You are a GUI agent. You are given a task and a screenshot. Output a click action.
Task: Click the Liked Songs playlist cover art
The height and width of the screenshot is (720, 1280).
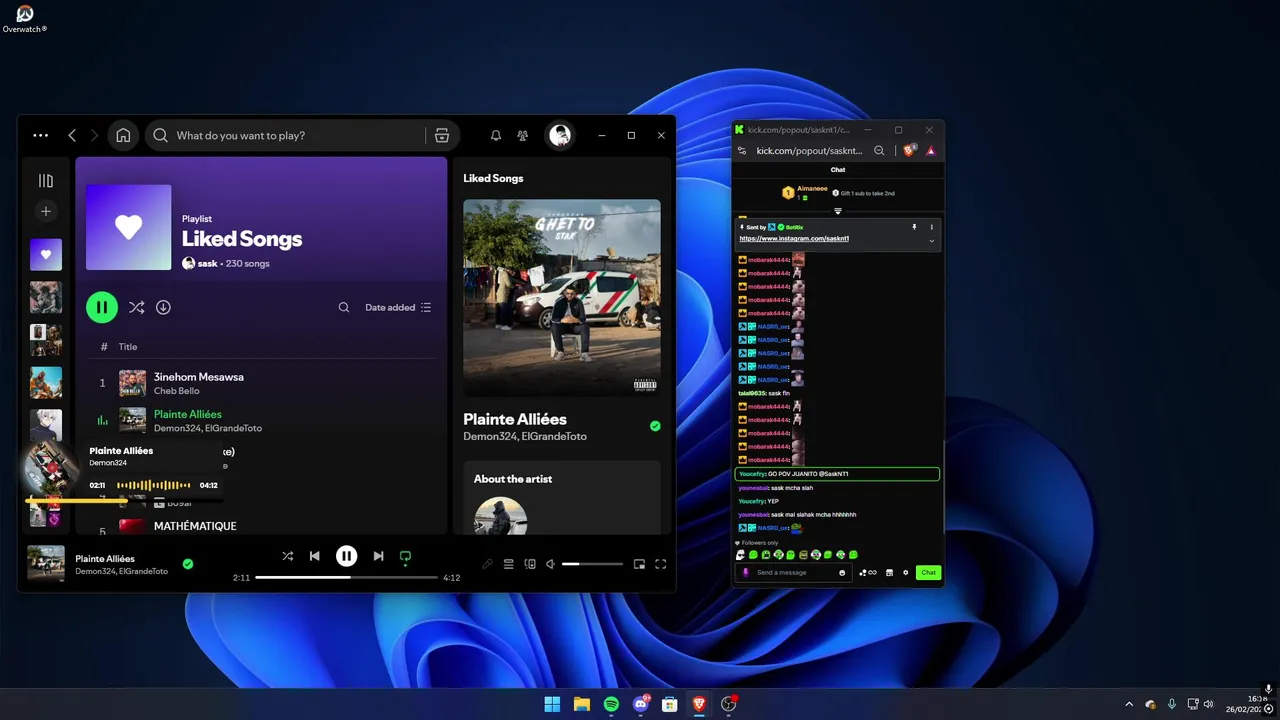click(128, 227)
